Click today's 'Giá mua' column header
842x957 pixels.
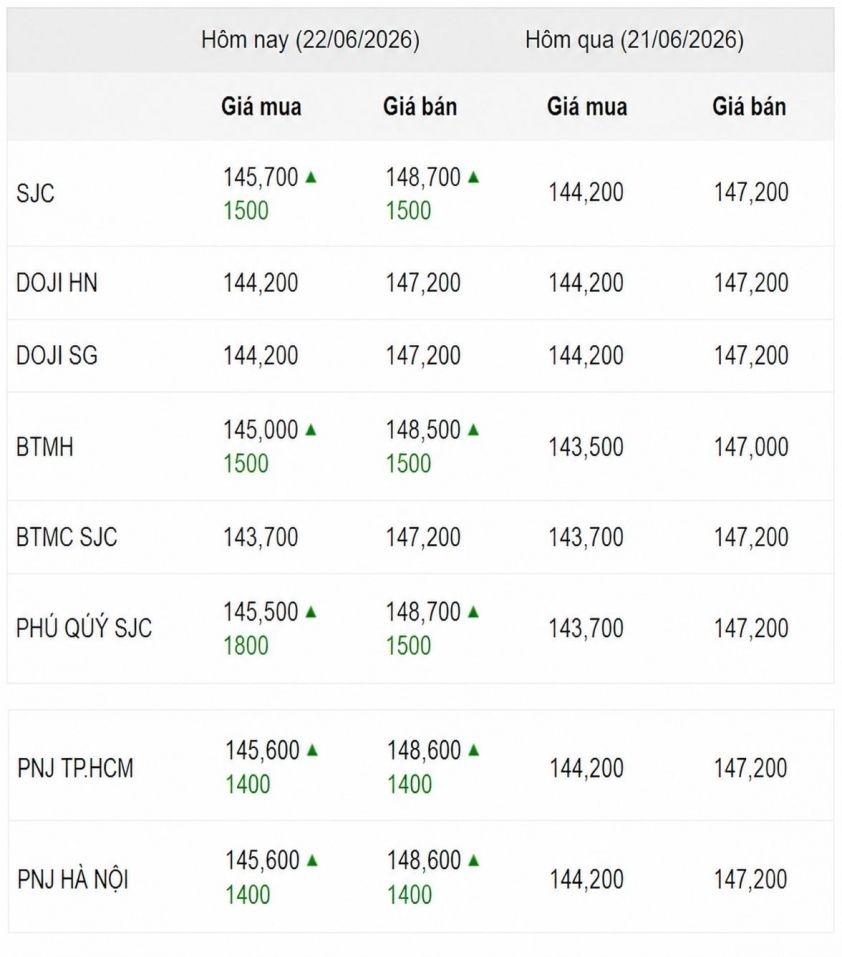tap(261, 107)
